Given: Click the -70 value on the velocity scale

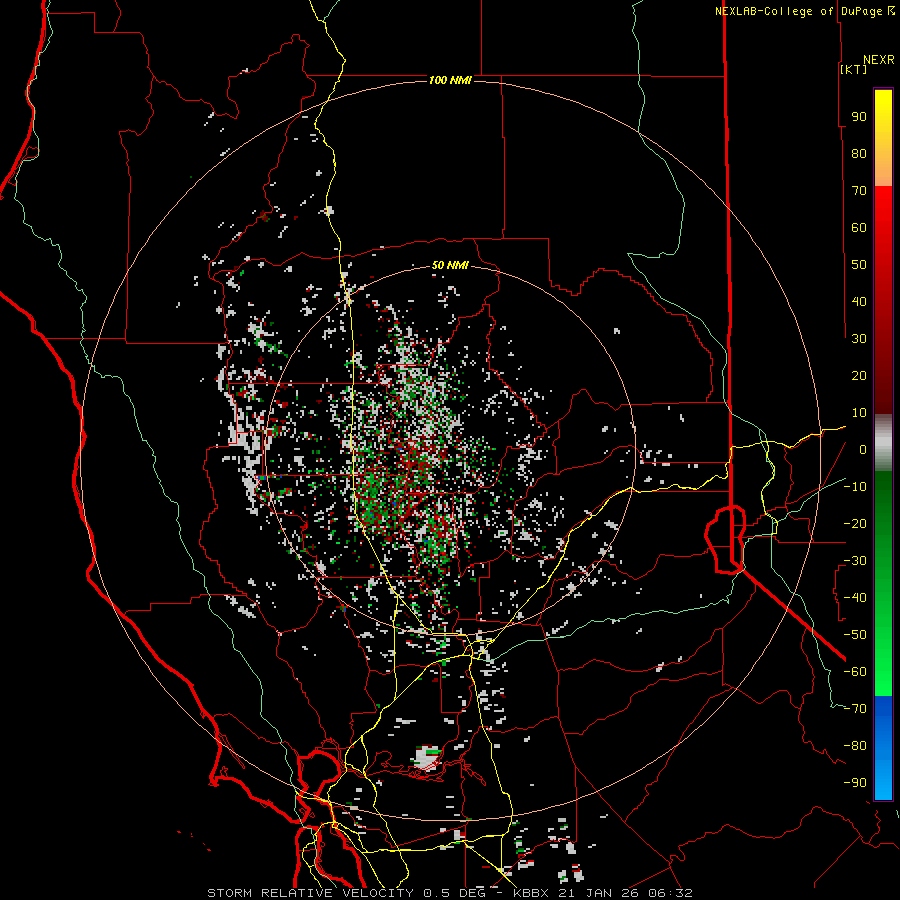Looking at the screenshot, I should point(855,709).
